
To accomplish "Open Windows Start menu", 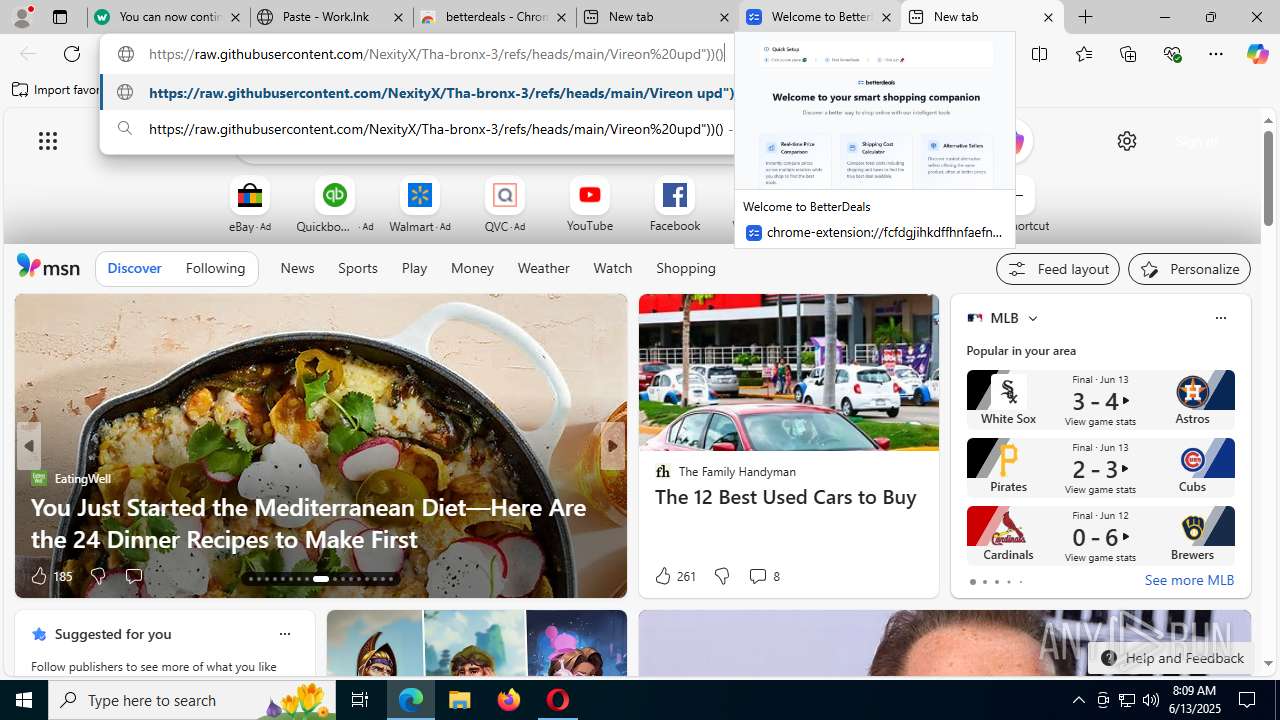I will point(24,700).
